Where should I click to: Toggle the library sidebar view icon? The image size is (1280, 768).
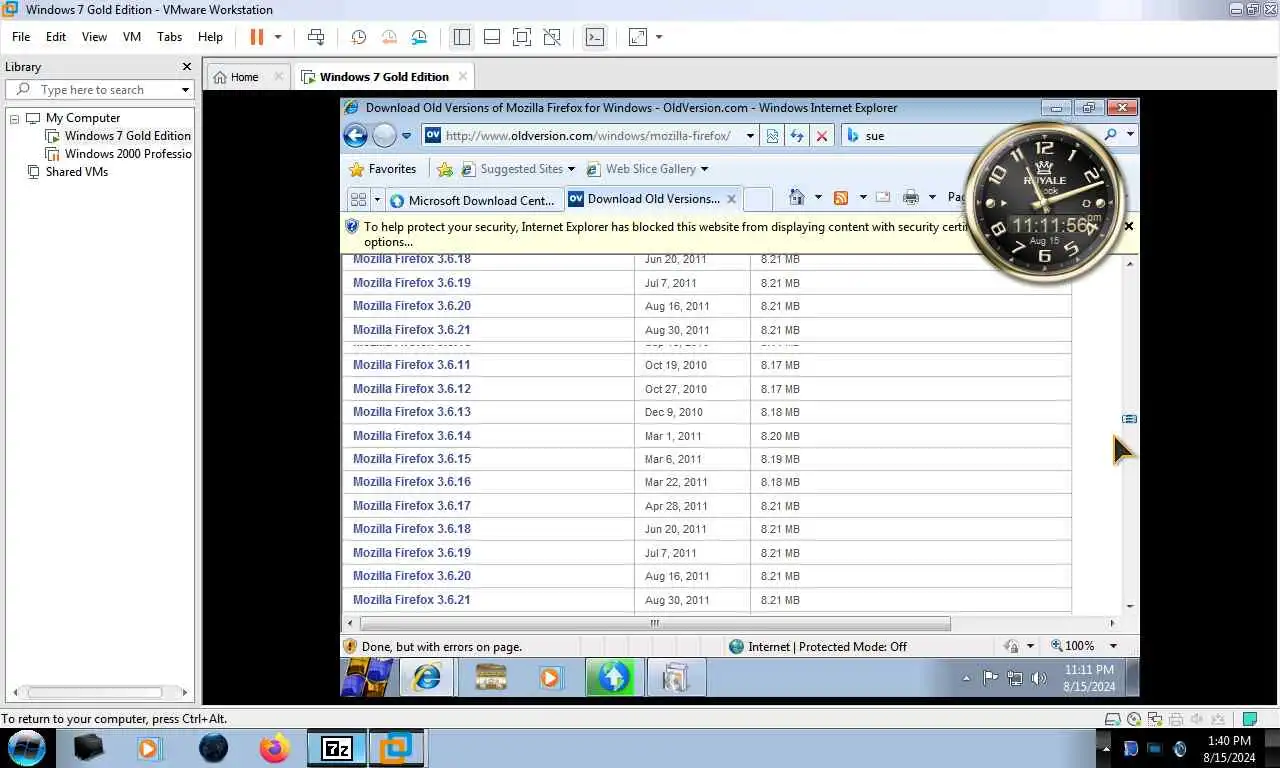[x=461, y=37]
